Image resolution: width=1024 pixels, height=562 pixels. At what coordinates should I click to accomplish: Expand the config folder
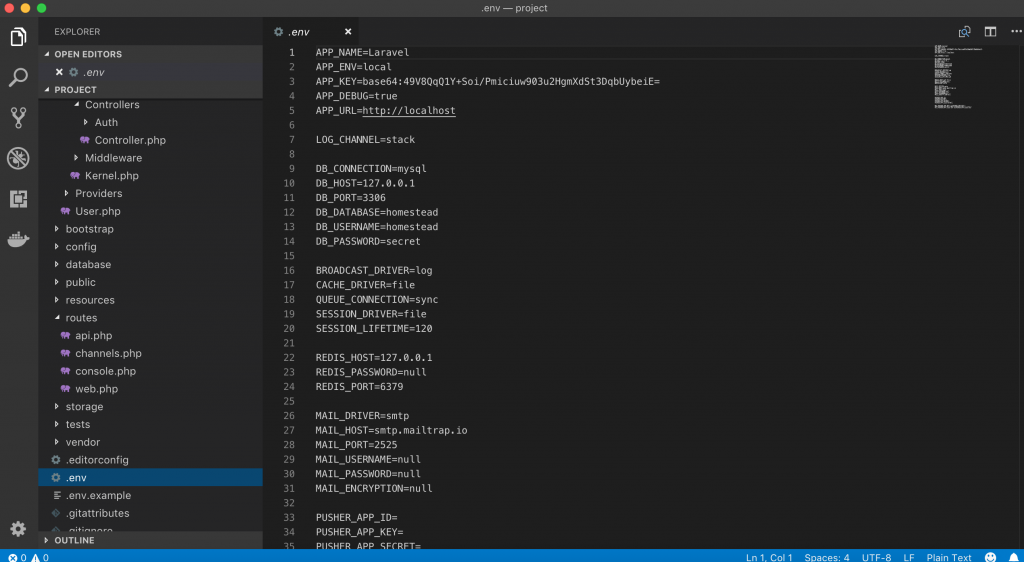[x=80, y=247]
